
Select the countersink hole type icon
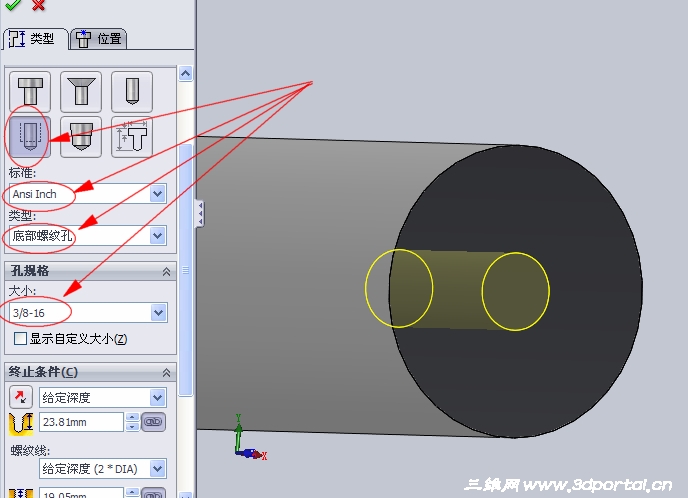(x=81, y=92)
